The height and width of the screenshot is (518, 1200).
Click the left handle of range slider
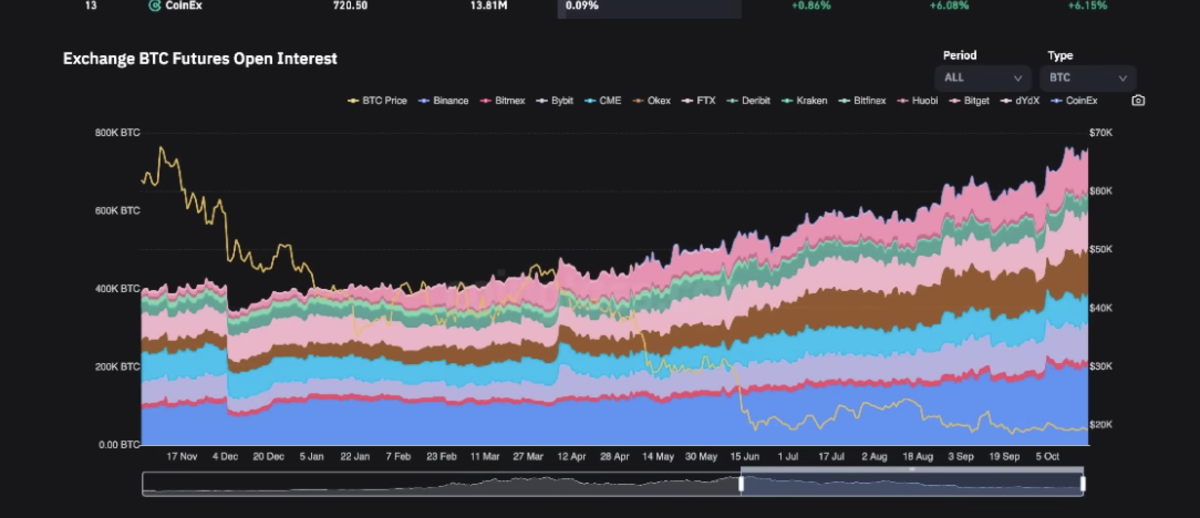pyautogui.click(x=741, y=483)
